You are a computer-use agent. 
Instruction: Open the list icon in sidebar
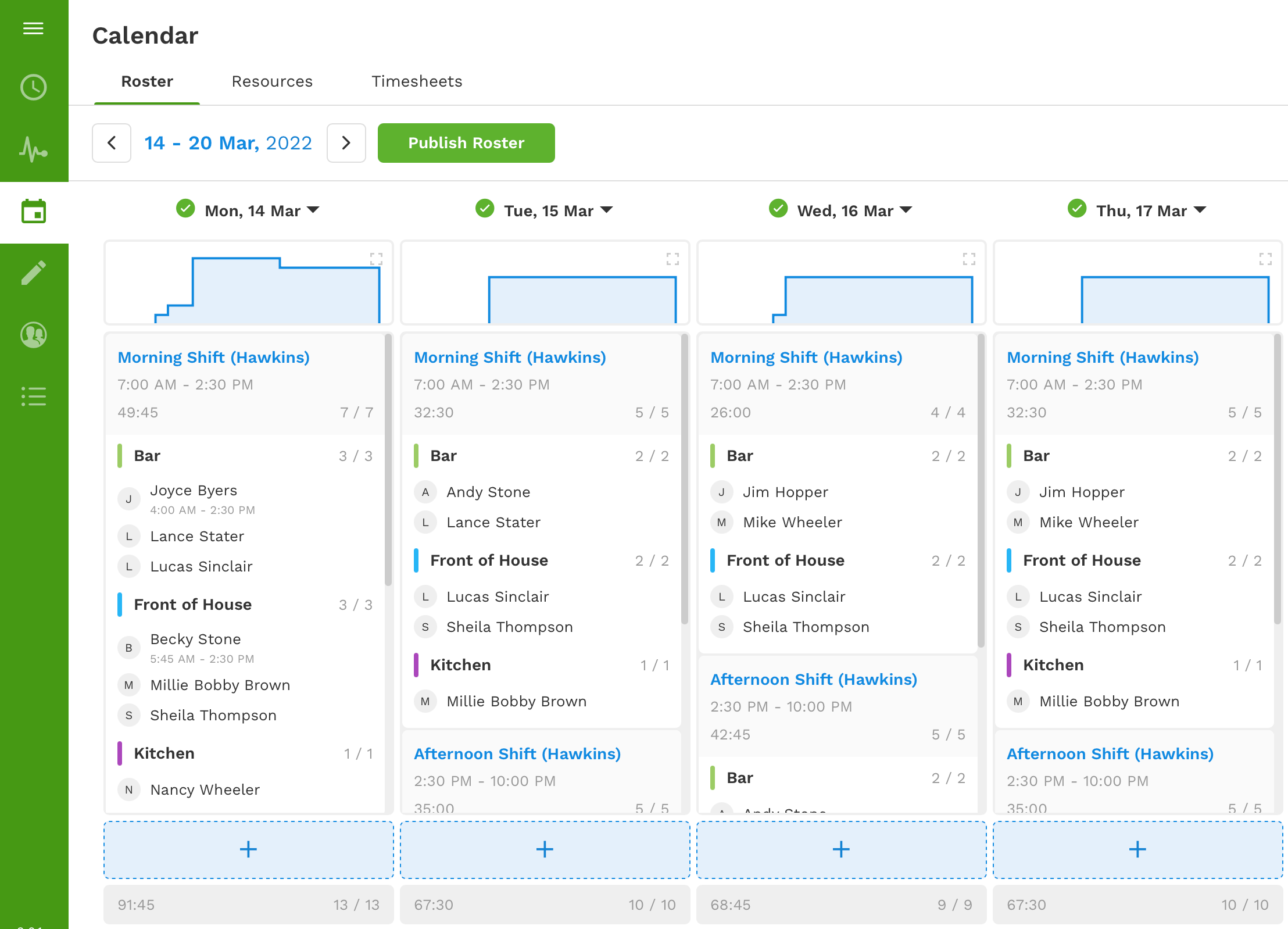[x=33, y=396]
